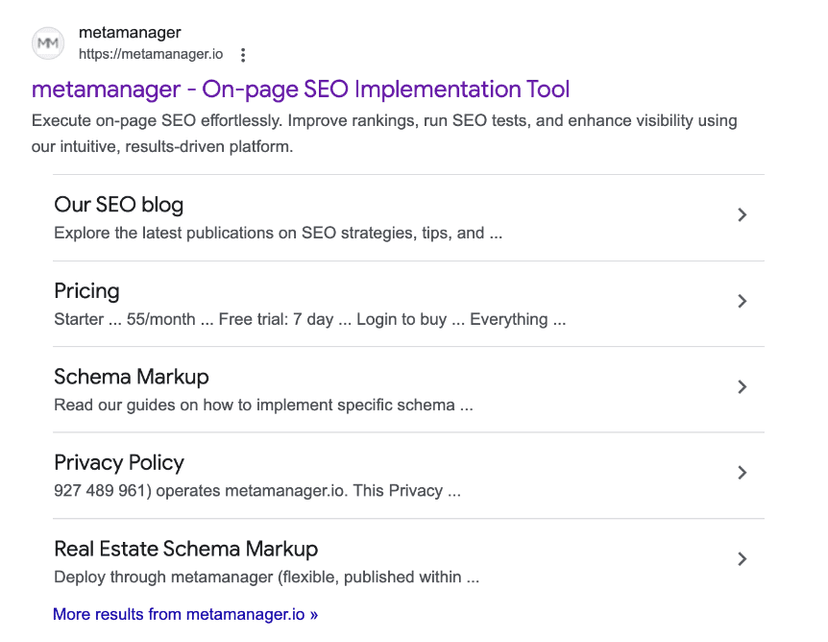Click the chevron for Real Estate Schema Markup
828x642 pixels.
[741, 559]
